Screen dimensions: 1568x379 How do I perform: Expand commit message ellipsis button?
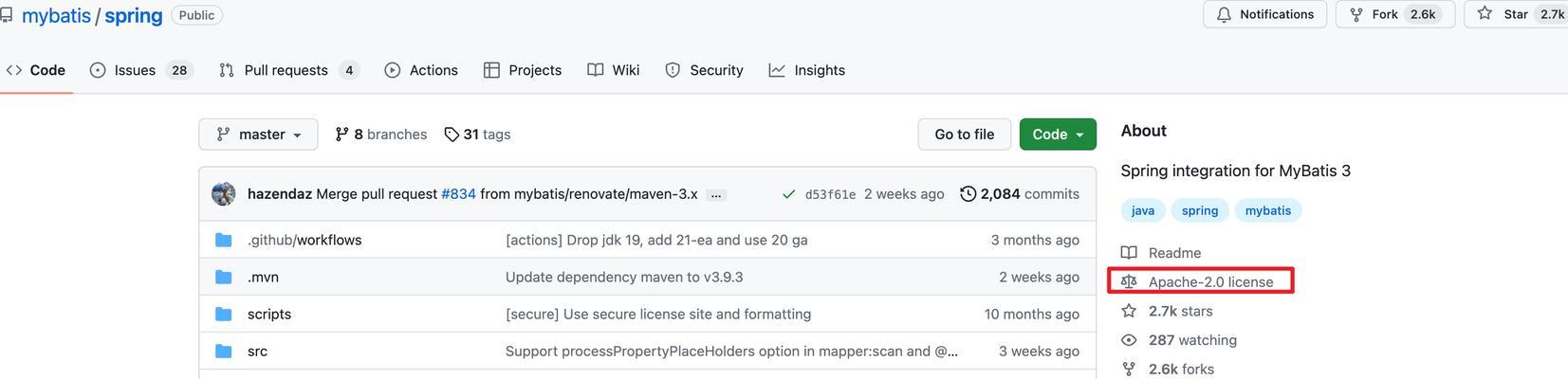[716, 195]
